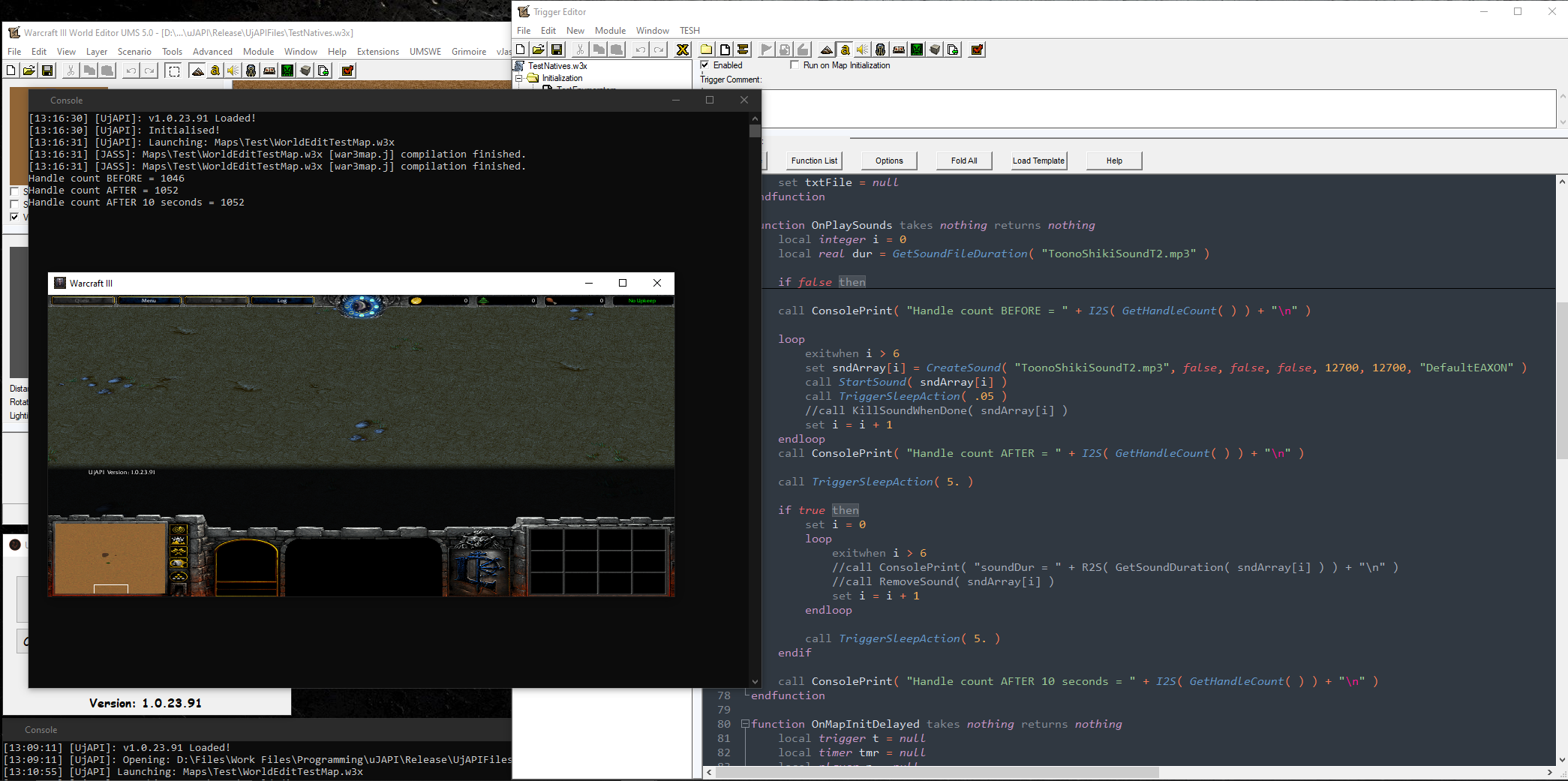Open Terrain Editor icon in World Editor toolbar

[197, 71]
